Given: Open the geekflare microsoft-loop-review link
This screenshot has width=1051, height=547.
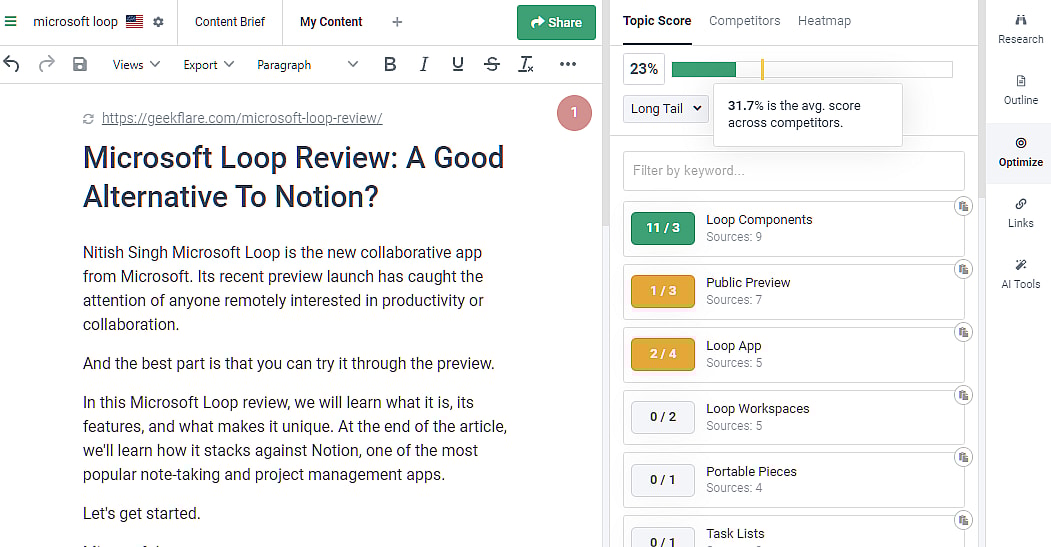Looking at the screenshot, I should (x=242, y=118).
